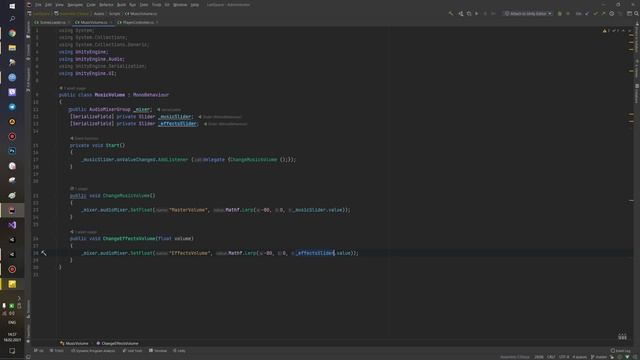Screen dimensions: 640x360
Task: Open Telegram from the taskbar
Action: [x=12, y=107]
